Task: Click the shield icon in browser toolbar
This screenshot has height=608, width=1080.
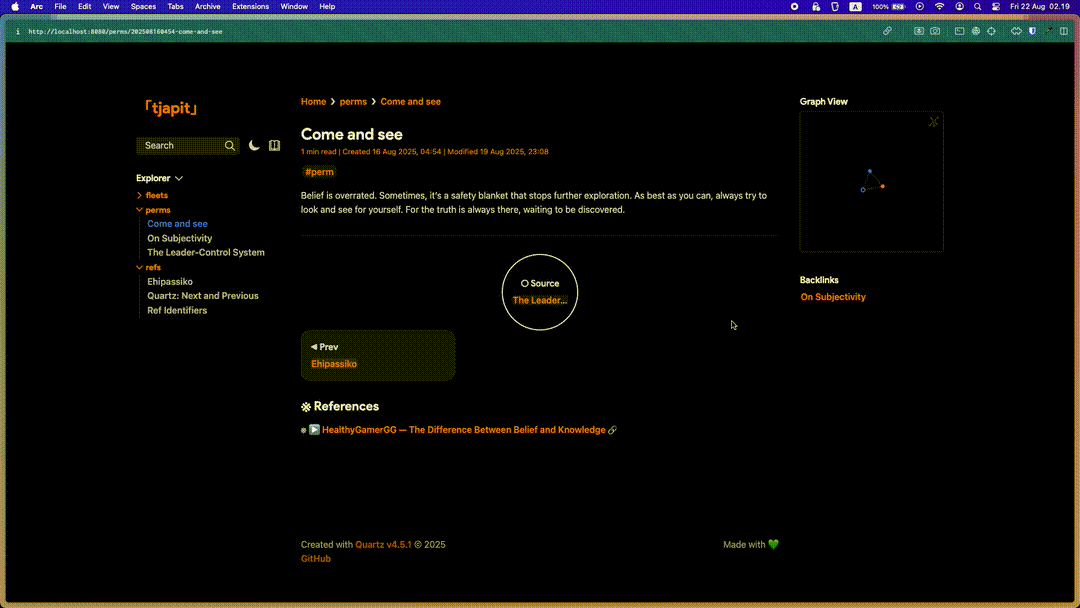Action: [1032, 31]
